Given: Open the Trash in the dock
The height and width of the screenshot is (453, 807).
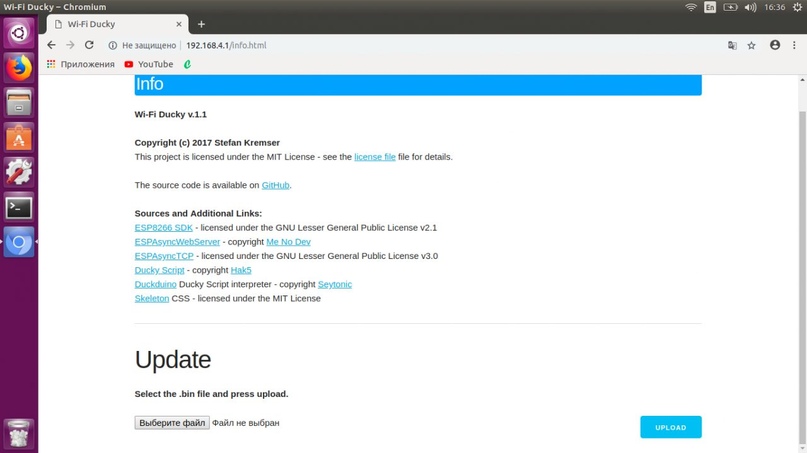Looking at the screenshot, I should click(x=18, y=433).
